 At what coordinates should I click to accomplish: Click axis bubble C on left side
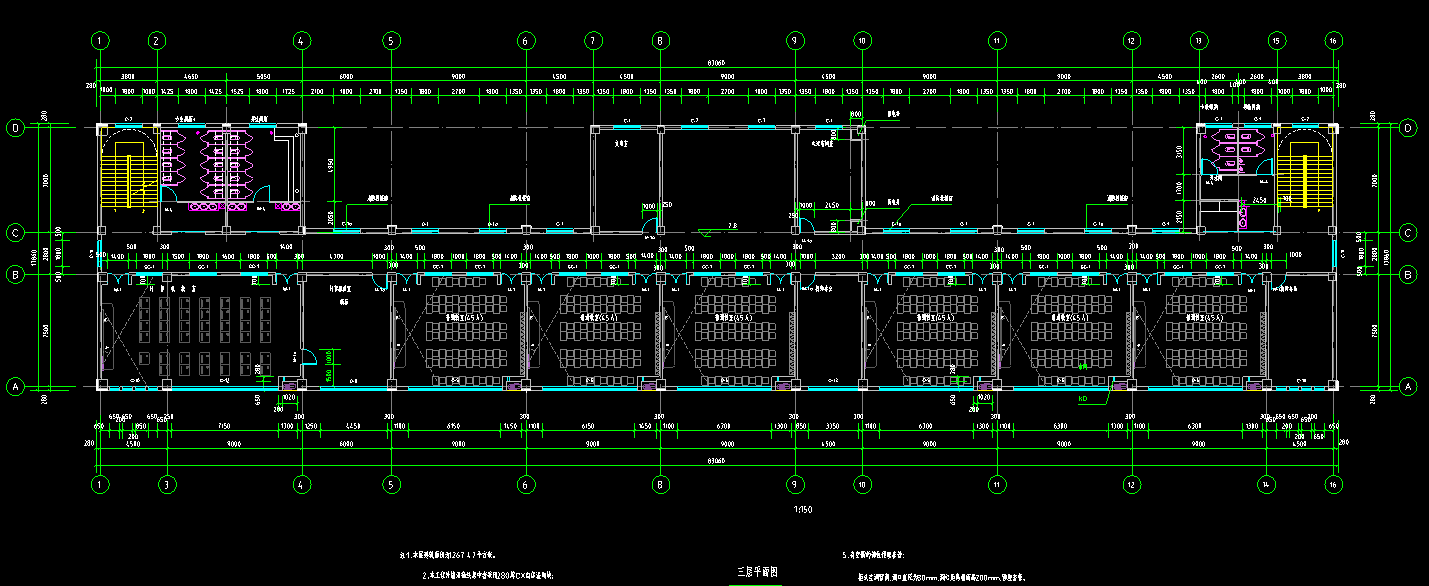point(15,233)
